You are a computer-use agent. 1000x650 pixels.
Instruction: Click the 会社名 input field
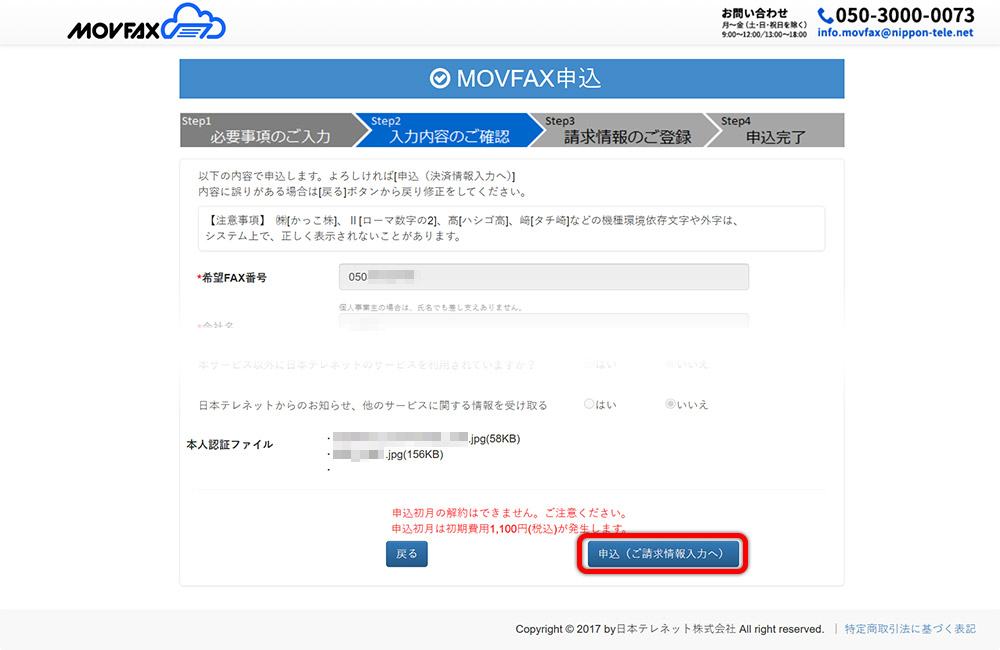(x=543, y=324)
